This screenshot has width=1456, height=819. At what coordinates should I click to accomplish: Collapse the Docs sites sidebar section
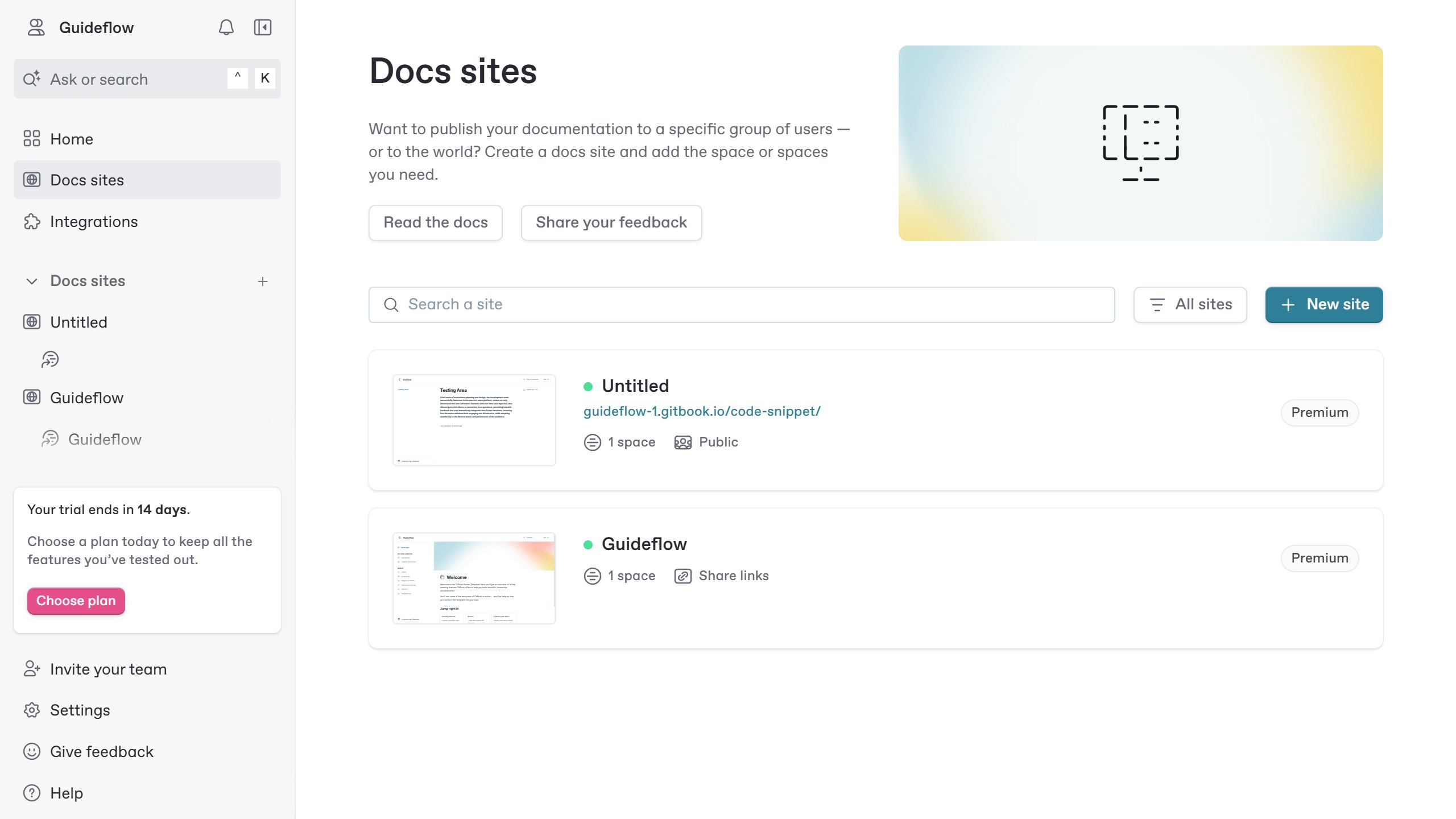(x=32, y=281)
